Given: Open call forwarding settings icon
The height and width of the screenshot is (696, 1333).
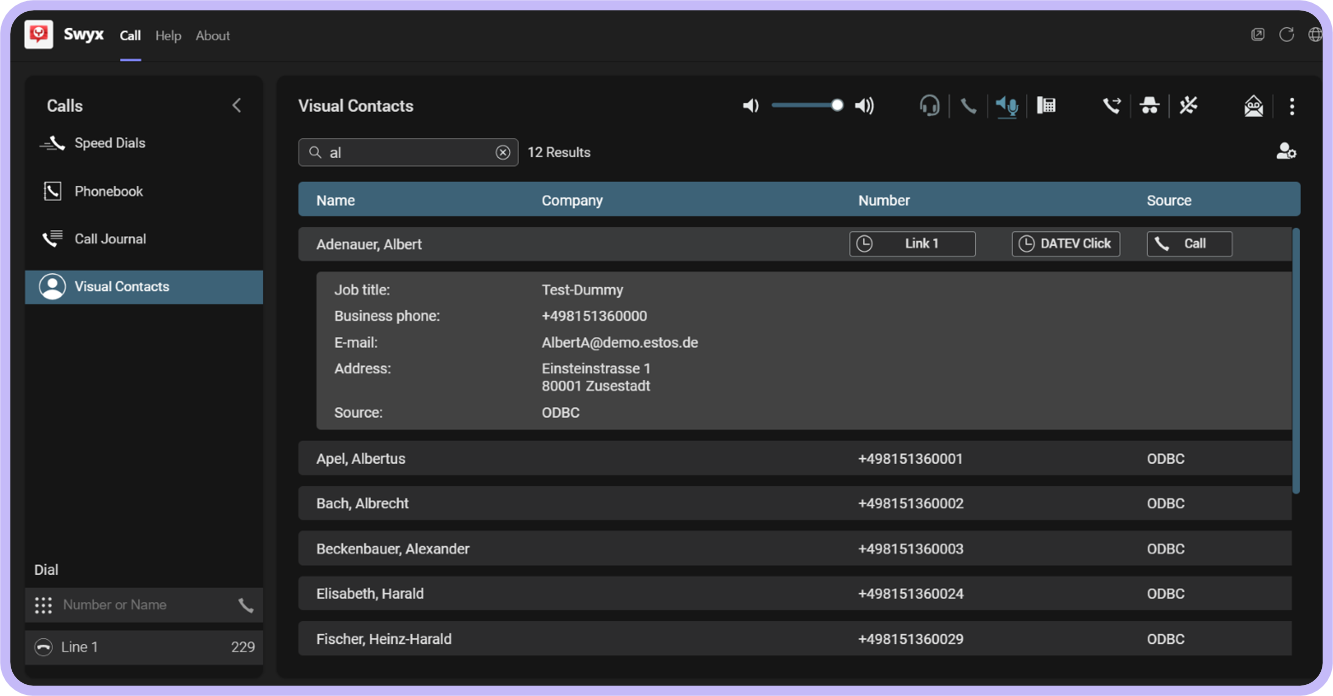Looking at the screenshot, I should [x=1111, y=106].
